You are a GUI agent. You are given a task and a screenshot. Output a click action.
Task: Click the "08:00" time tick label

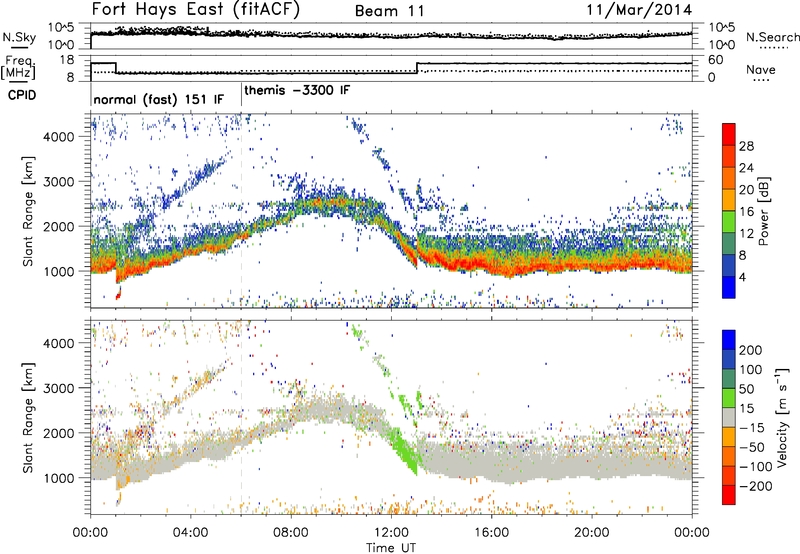[x=290, y=533]
